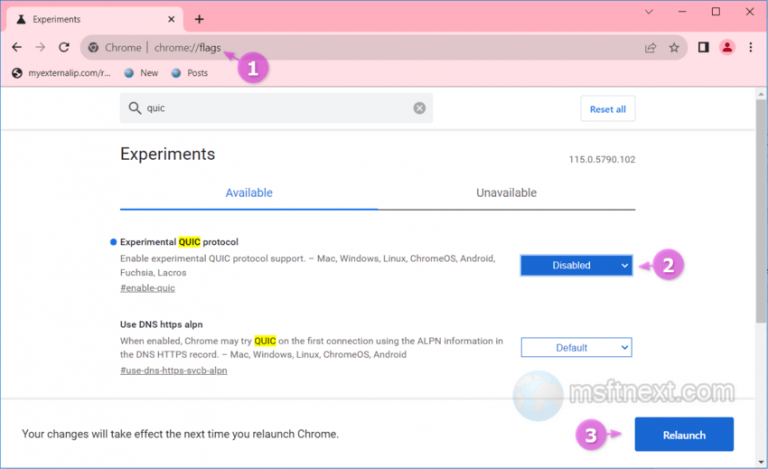Open the #enable-quic anchor link

(147, 288)
